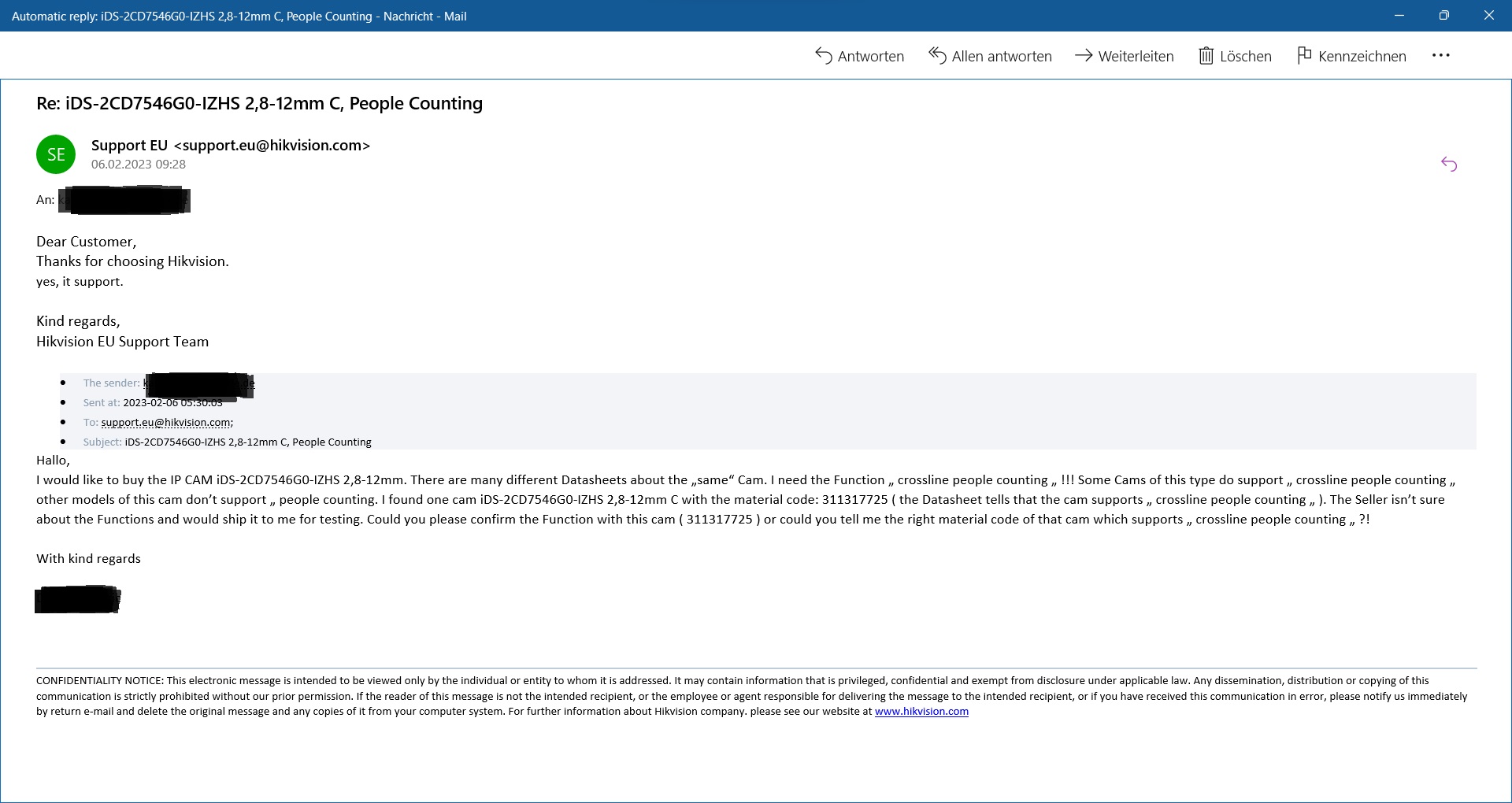Viewport: 1512px width, 803px height.
Task: Delete the message using the Löschen trash icon
Action: click(x=1206, y=56)
